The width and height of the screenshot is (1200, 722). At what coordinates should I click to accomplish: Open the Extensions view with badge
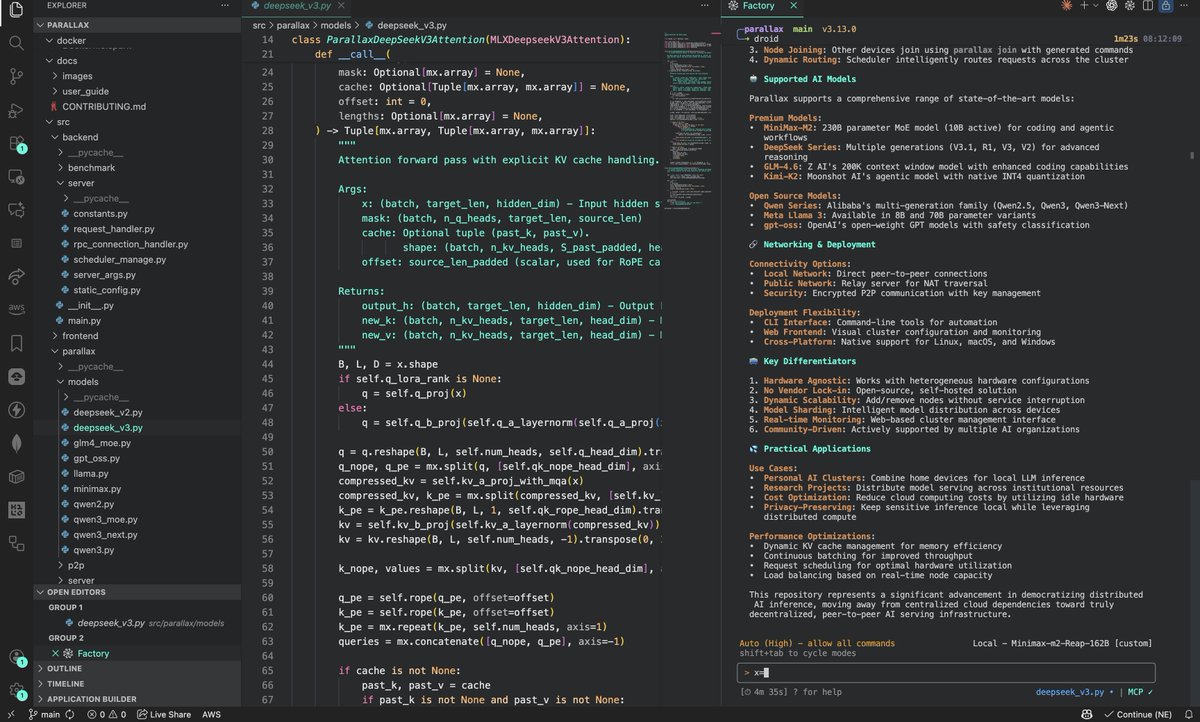(x=16, y=144)
